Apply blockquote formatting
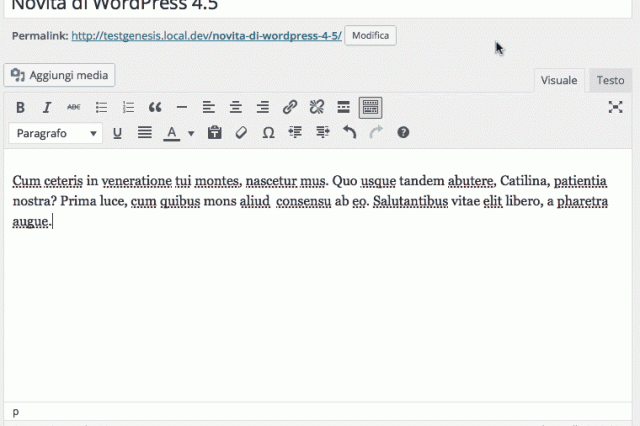Viewport: 640px width, 426px height. (155, 108)
